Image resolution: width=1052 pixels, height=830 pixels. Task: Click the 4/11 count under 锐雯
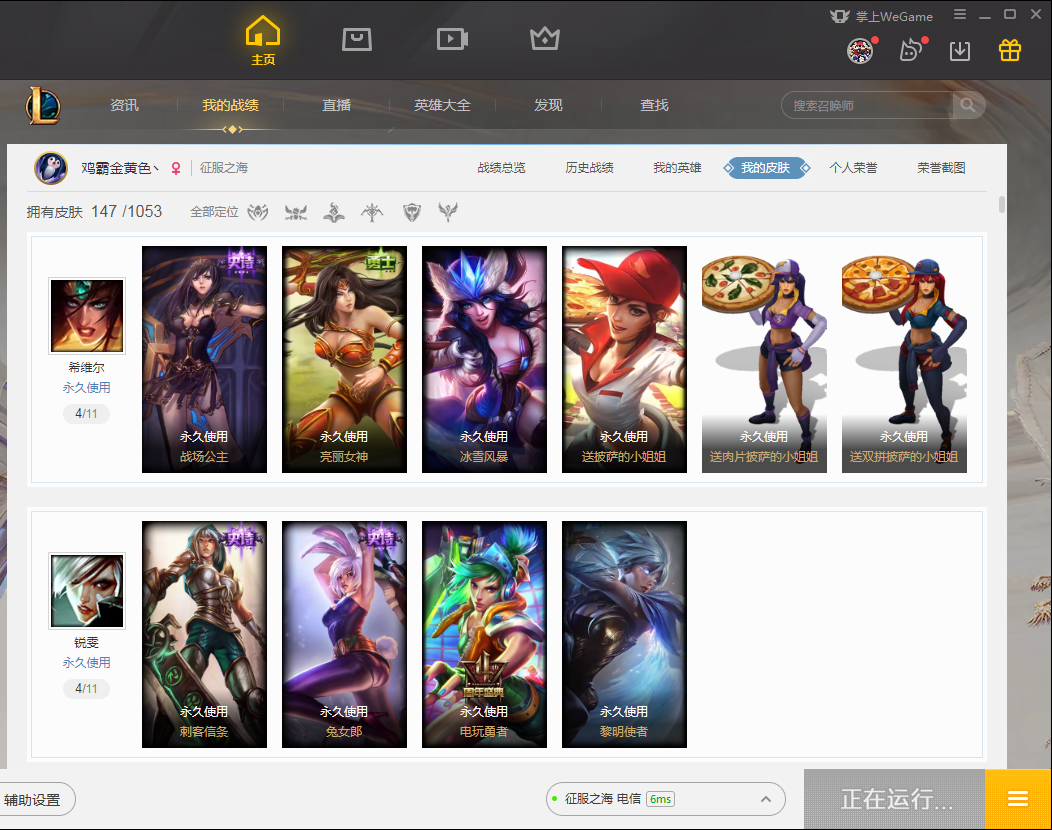click(87, 688)
